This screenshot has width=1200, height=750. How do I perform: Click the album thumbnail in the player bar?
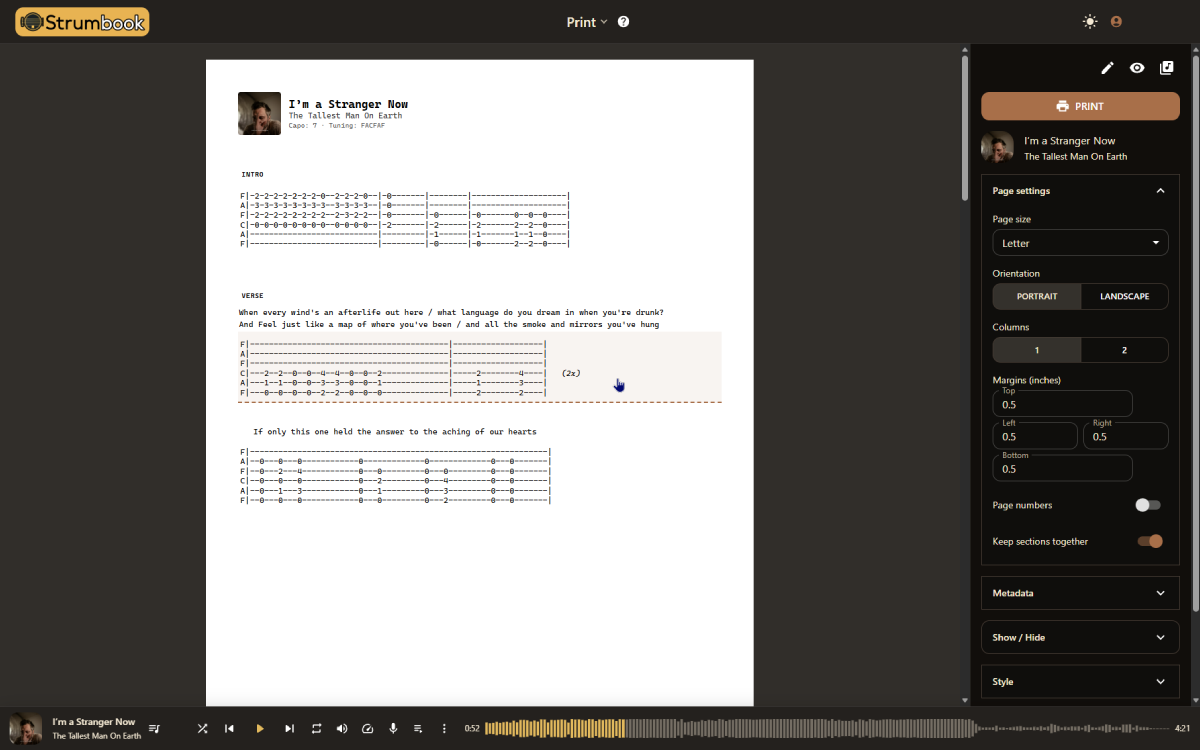click(26, 729)
